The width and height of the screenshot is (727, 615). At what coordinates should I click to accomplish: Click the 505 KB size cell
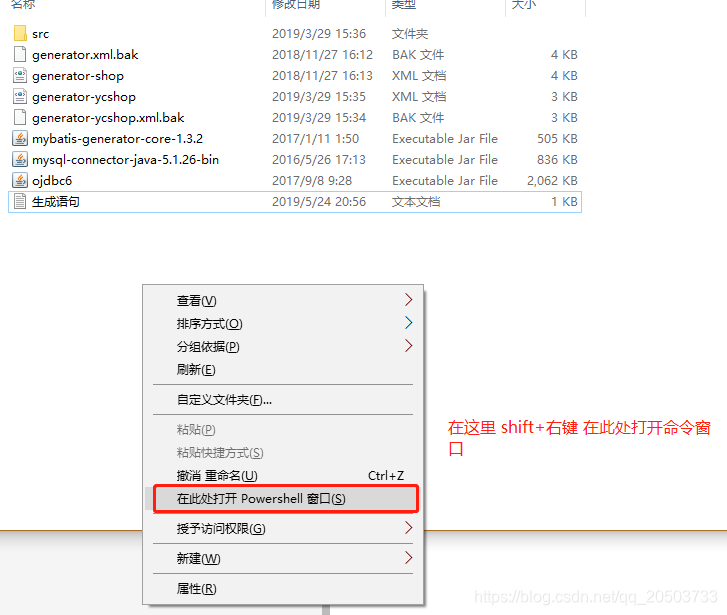click(557, 139)
